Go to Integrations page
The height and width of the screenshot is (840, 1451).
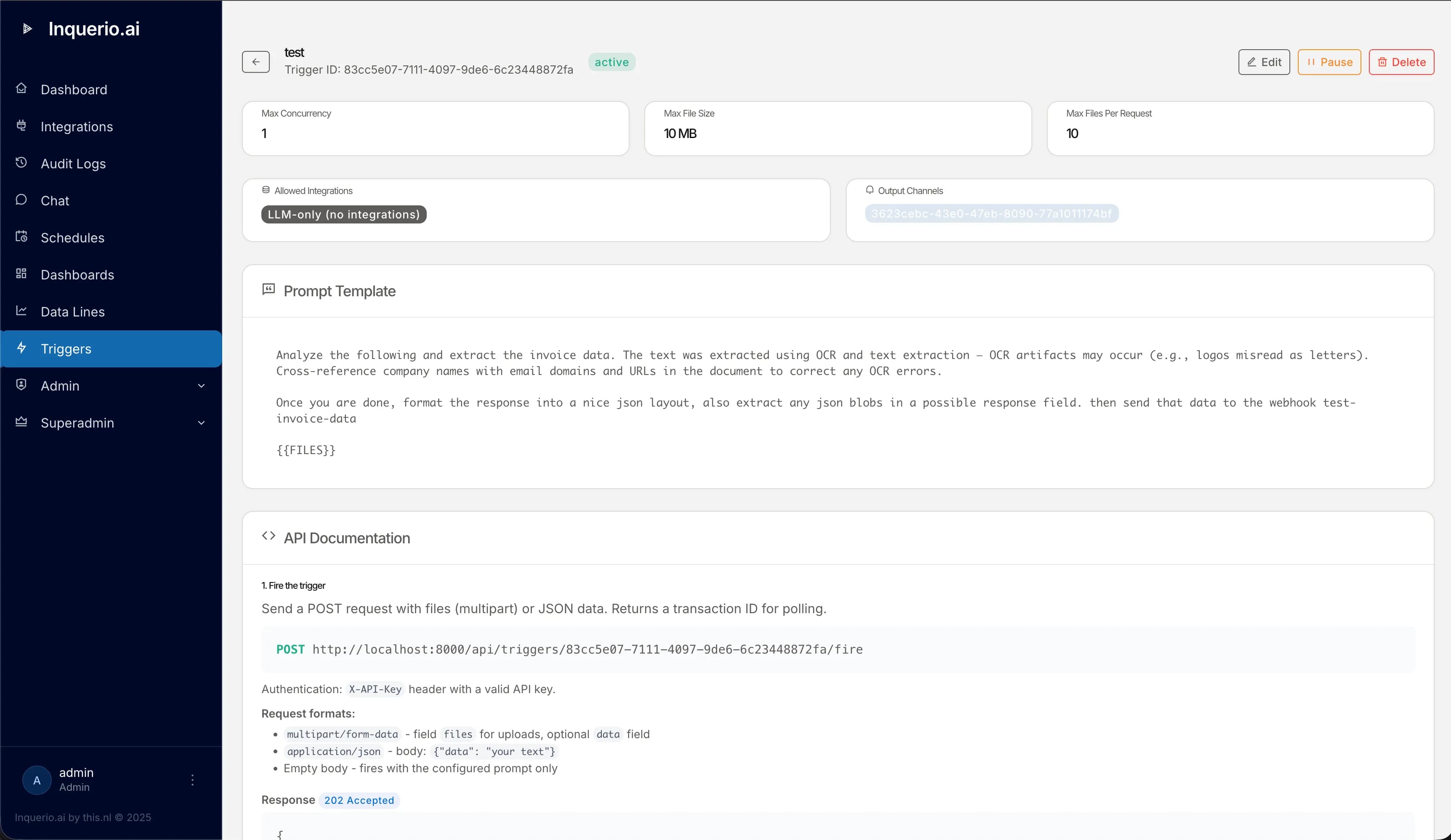click(111, 126)
